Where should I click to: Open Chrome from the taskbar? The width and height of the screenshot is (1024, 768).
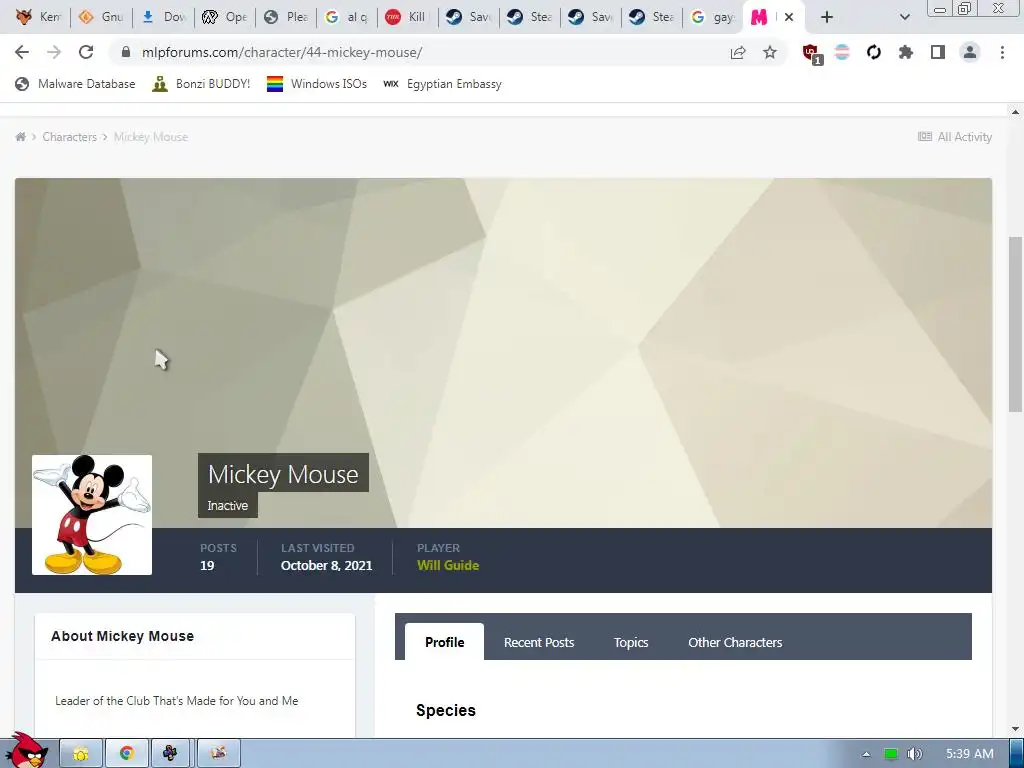coord(127,754)
